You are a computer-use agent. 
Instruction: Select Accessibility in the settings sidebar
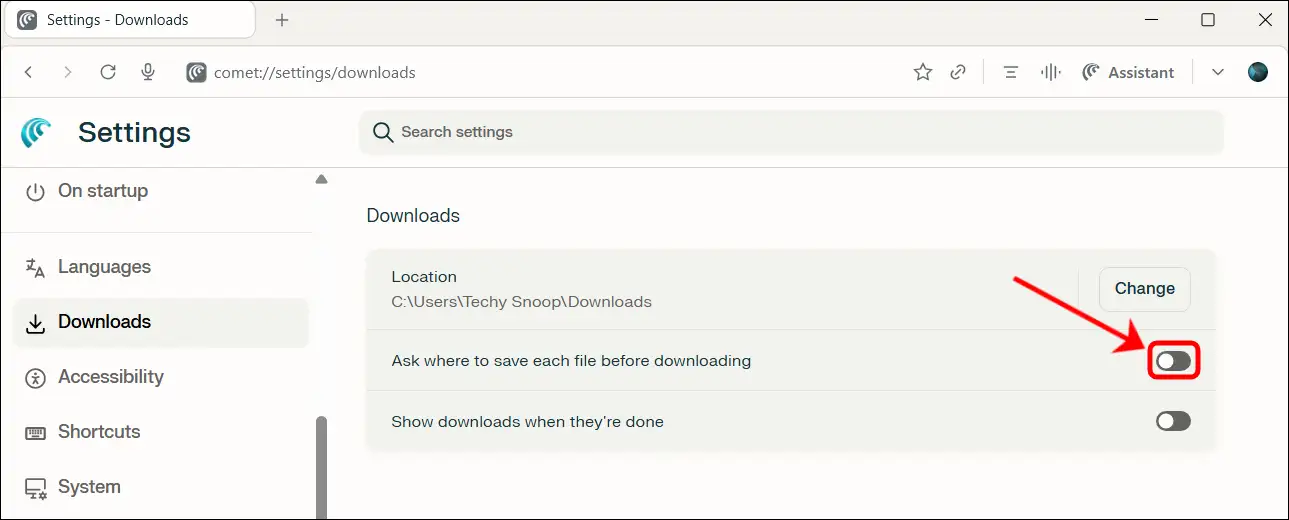coord(110,377)
